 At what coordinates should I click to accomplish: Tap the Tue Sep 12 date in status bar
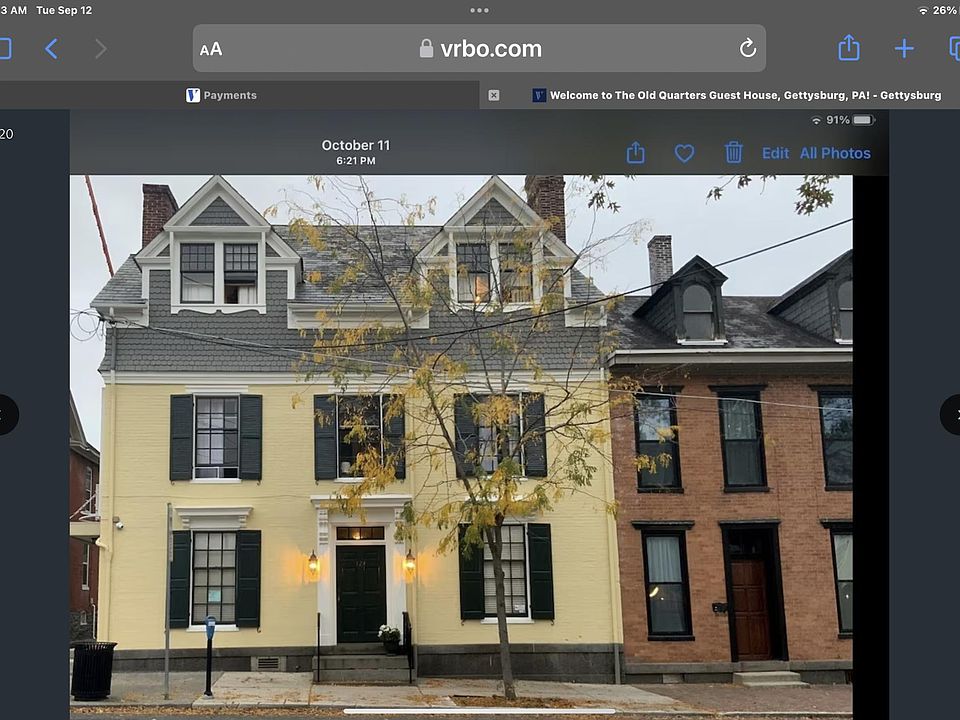tap(64, 10)
